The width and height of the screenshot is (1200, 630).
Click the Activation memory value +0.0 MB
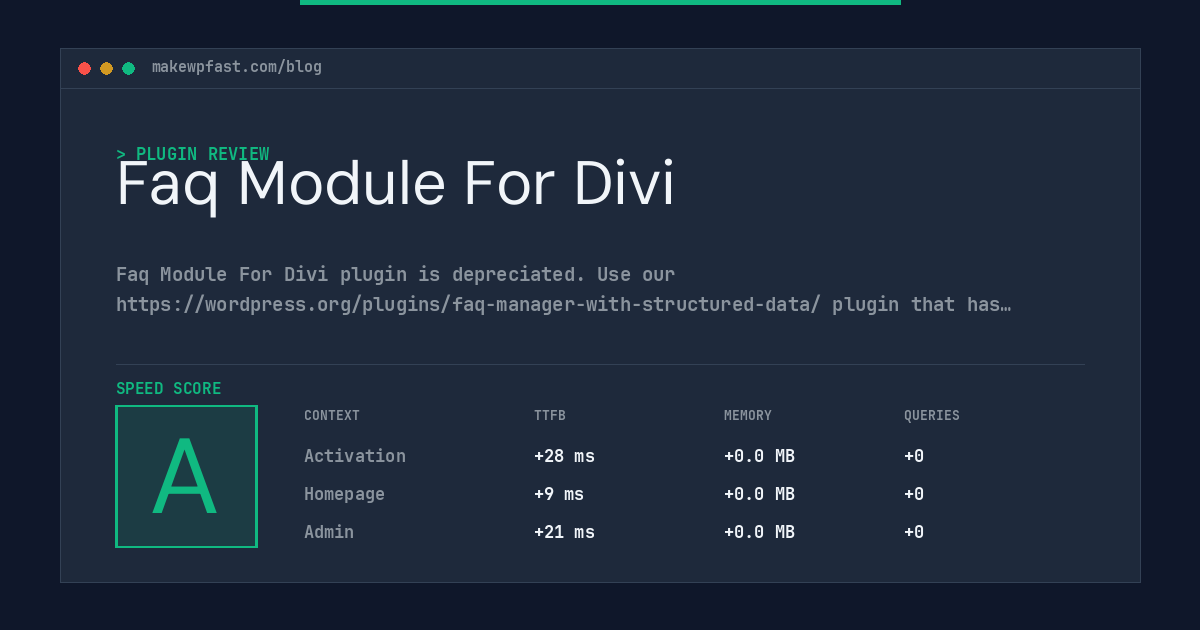coord(759,456)
